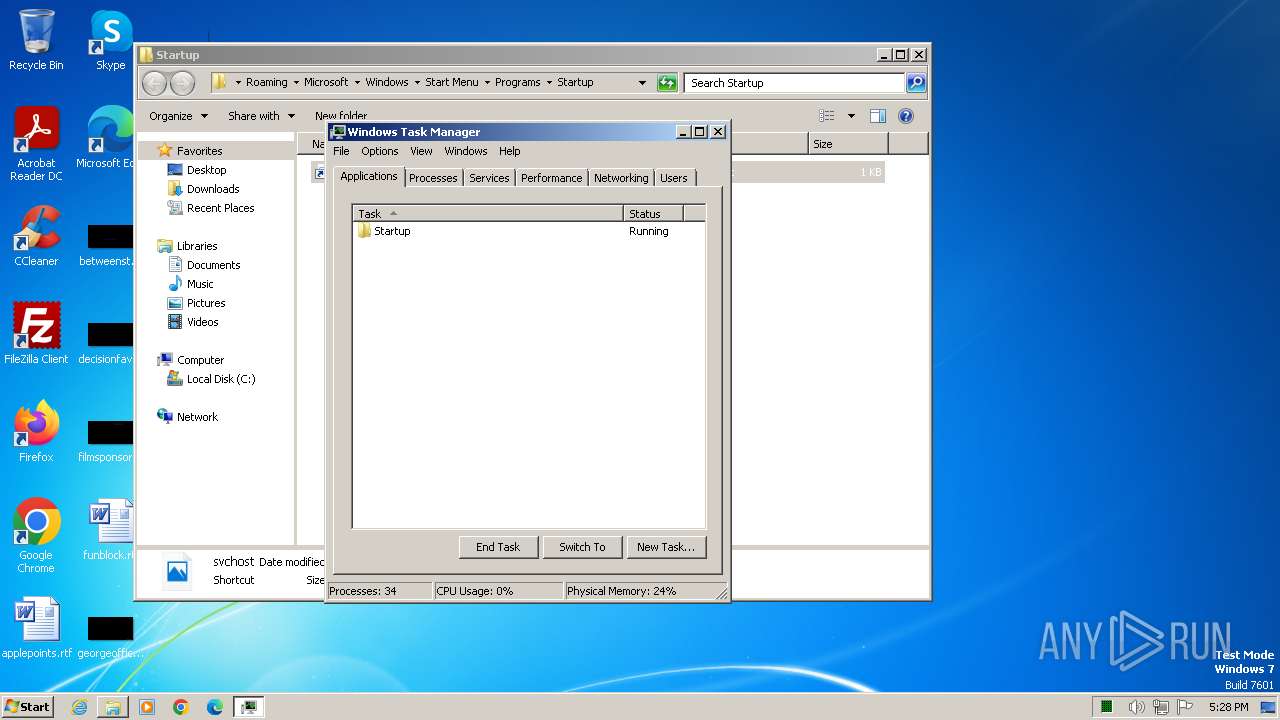Screen dimensions: 1280x720
Task: Open Microsoft Edge desktop shortcut
Action: 105,138
